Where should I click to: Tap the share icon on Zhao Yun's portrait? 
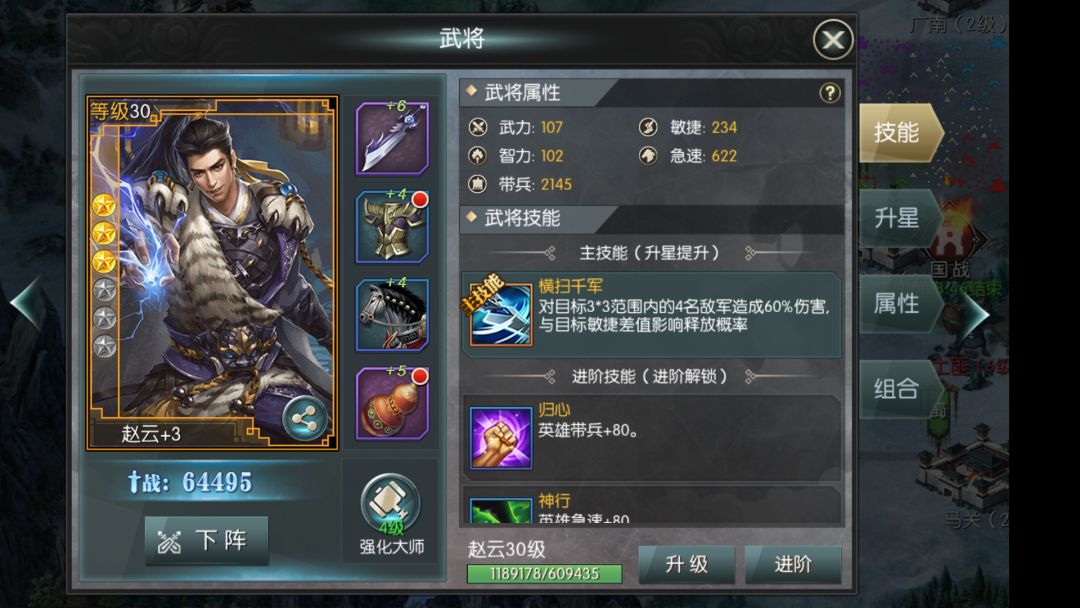tap(305, 418)
